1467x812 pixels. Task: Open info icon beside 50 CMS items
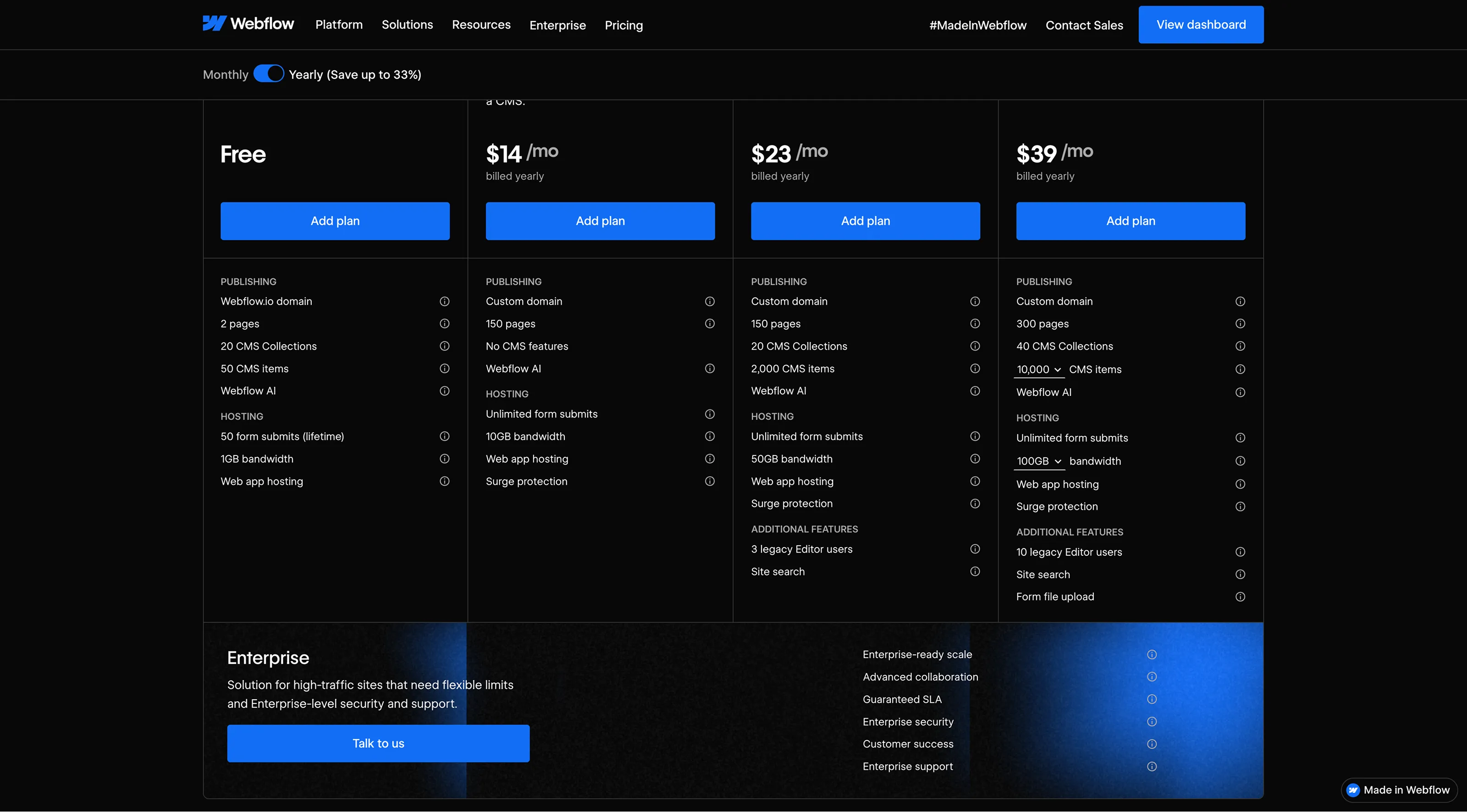(x=445, y=368)
